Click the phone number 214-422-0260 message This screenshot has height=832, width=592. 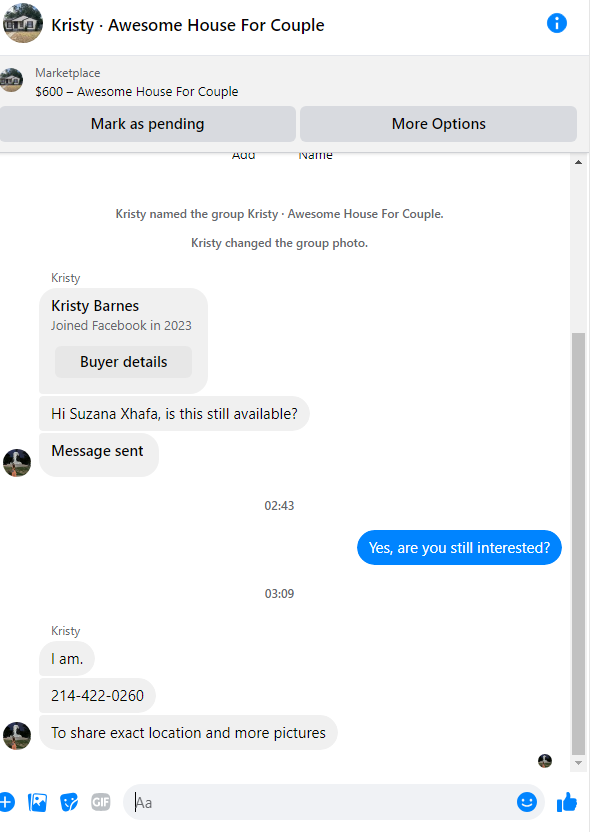pyautogui.click(x=98, y=696)
